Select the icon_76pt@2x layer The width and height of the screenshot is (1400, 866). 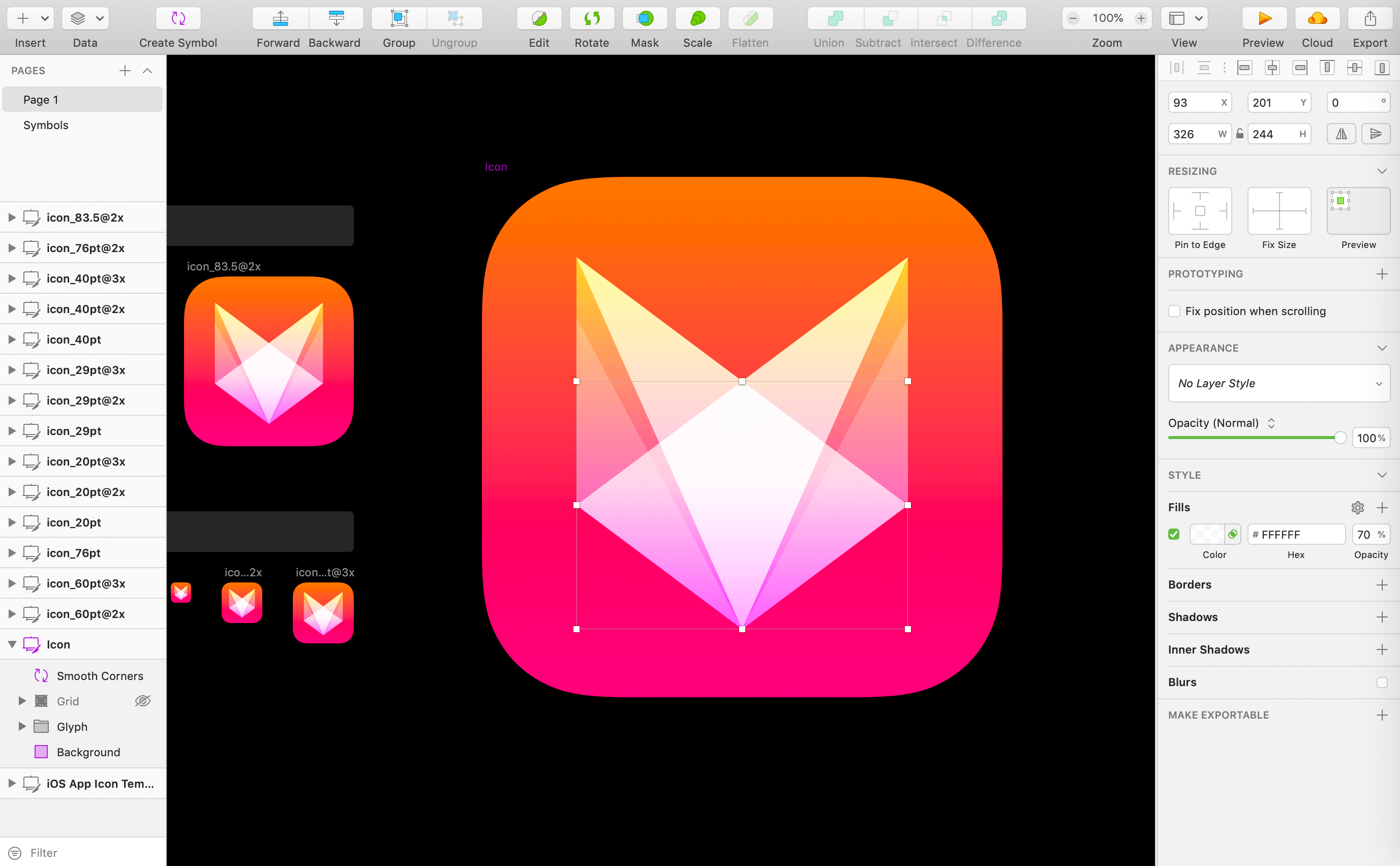point(85,248)
